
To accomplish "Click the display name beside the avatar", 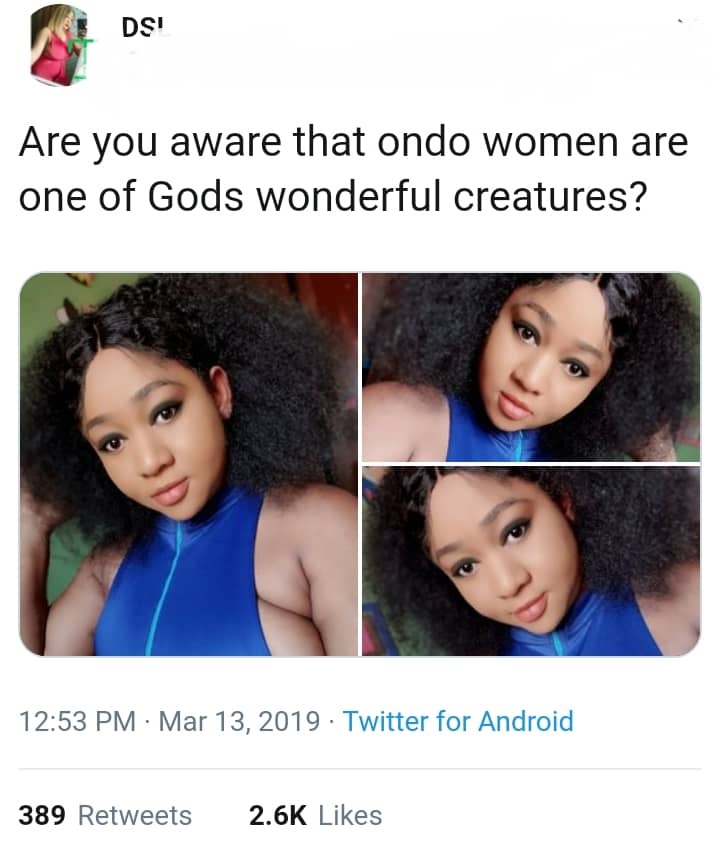I will 142,28.
